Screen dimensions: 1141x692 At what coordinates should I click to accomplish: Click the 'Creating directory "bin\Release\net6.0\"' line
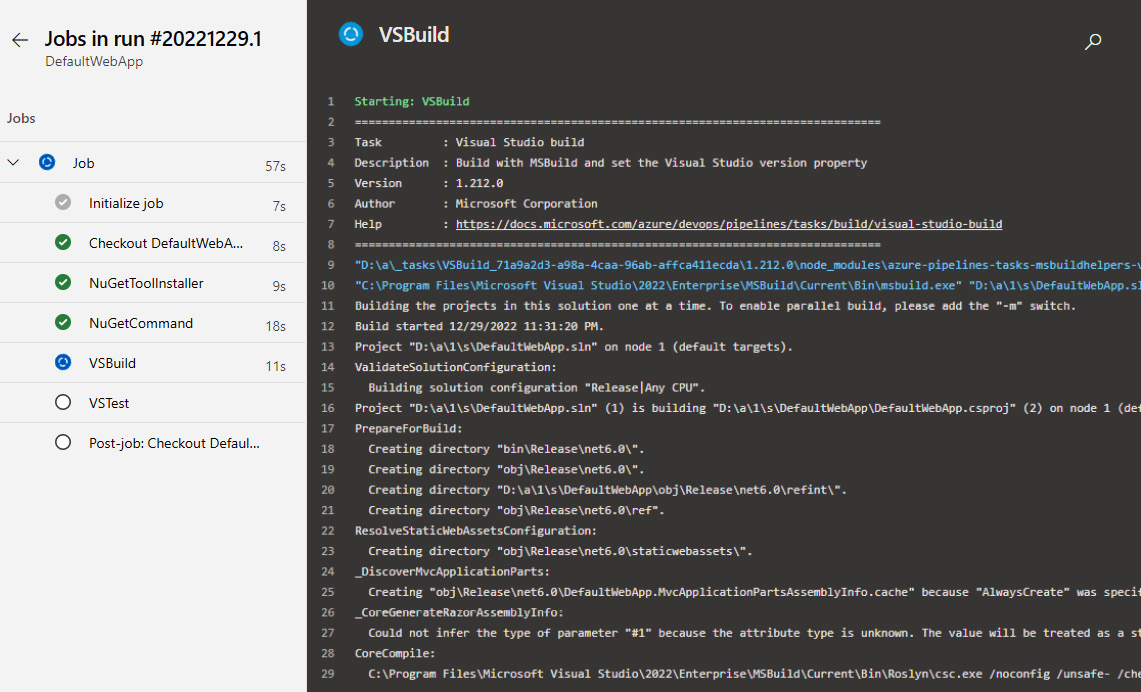(506, 449)
